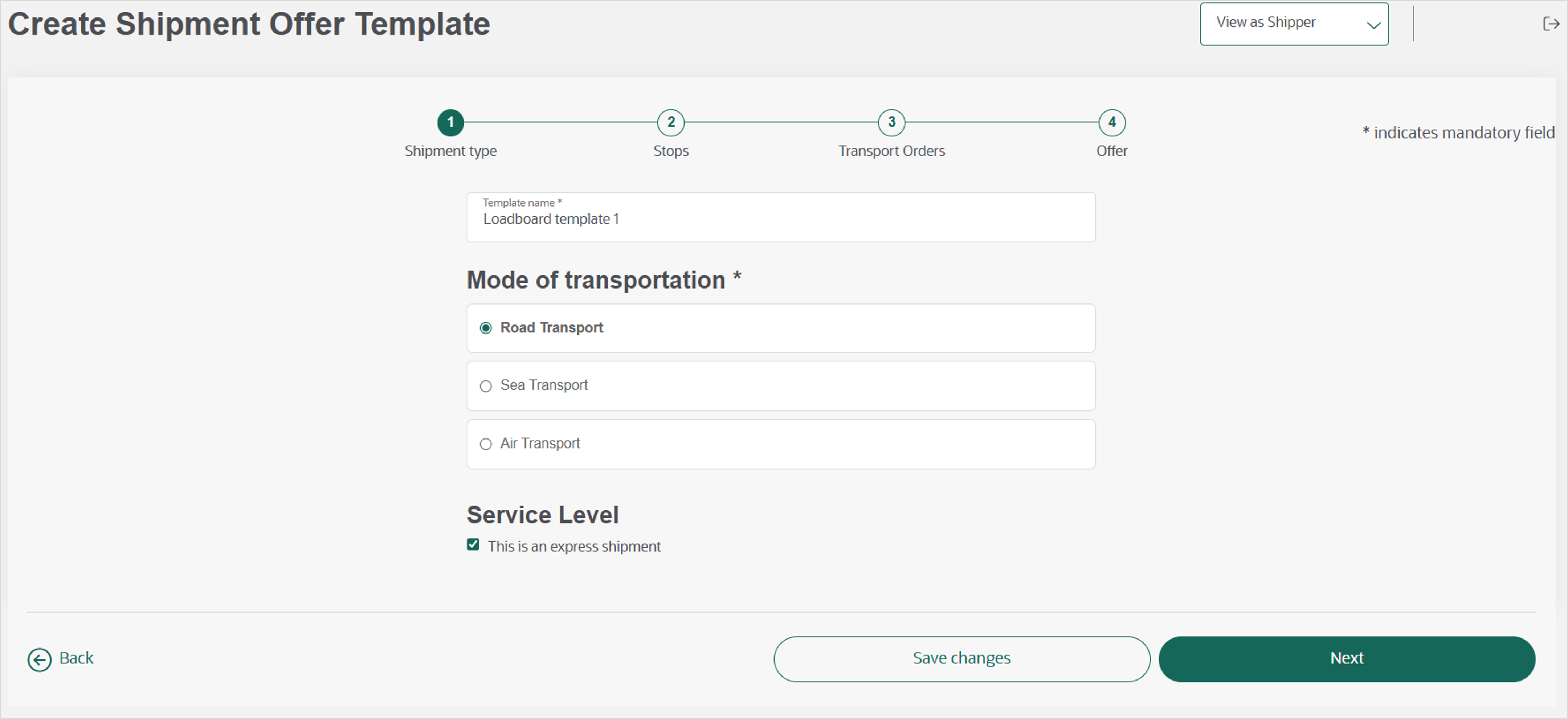Click the logout icon at top right
The height and width of the screenshot is (719, 1568).
[x=1551, y=24]
